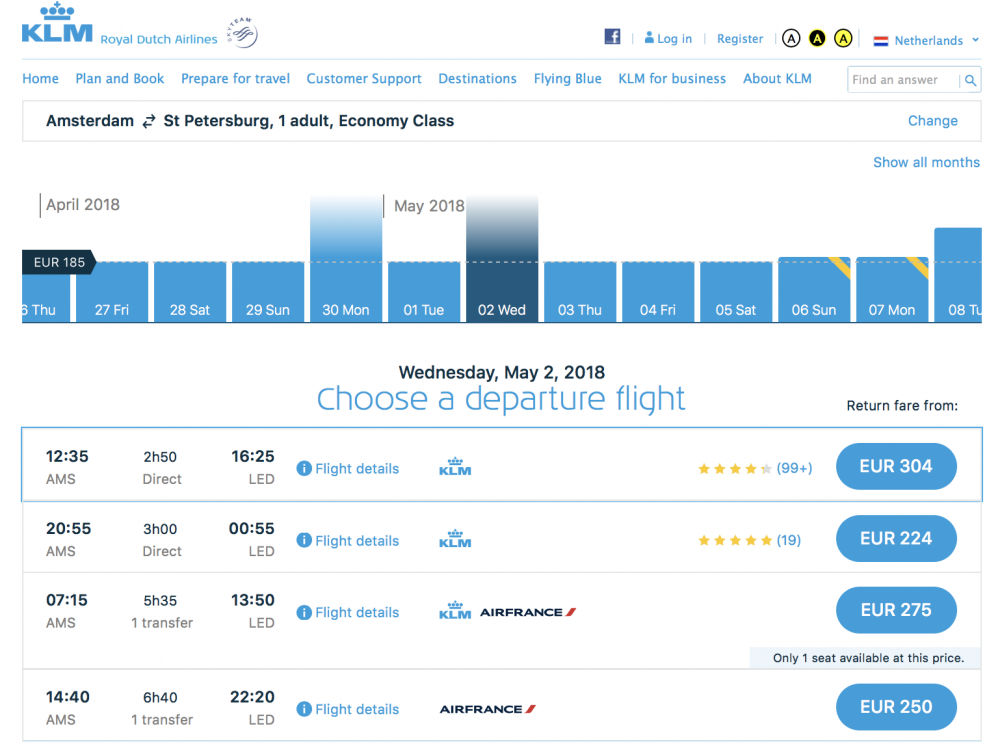Click the Netherlands flag icon

881,41
